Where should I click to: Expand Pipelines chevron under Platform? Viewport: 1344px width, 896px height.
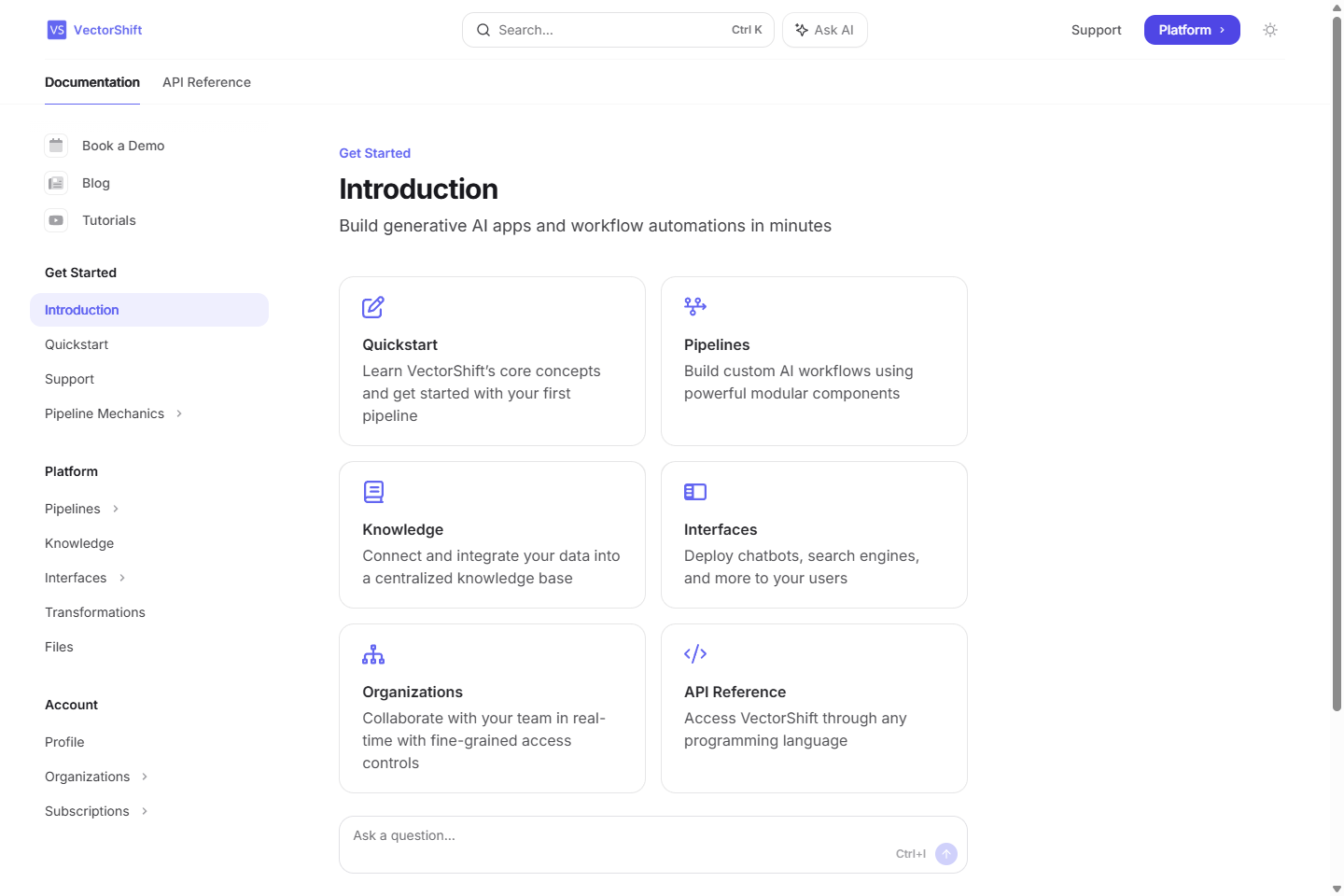point(116,509)
